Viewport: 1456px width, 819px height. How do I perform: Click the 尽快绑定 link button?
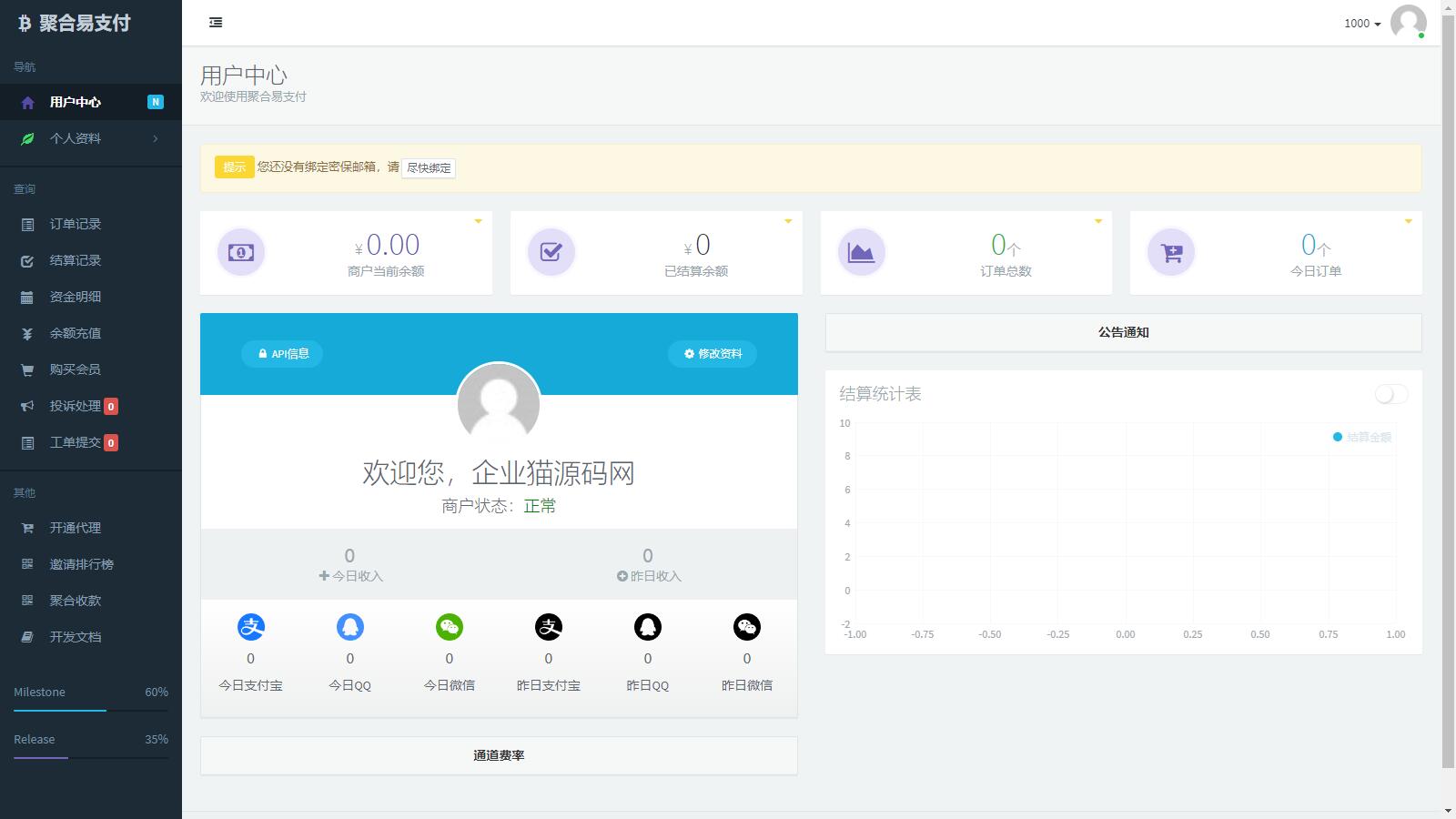click(x=429, y=168)
